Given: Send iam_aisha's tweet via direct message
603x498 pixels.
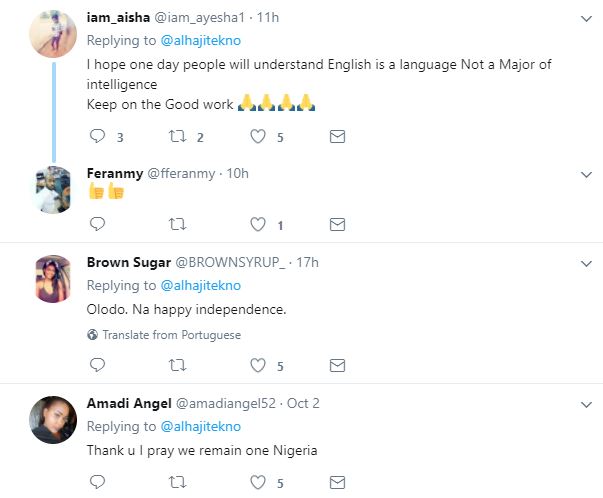Looking at the screenshot, I should [338, 137].
